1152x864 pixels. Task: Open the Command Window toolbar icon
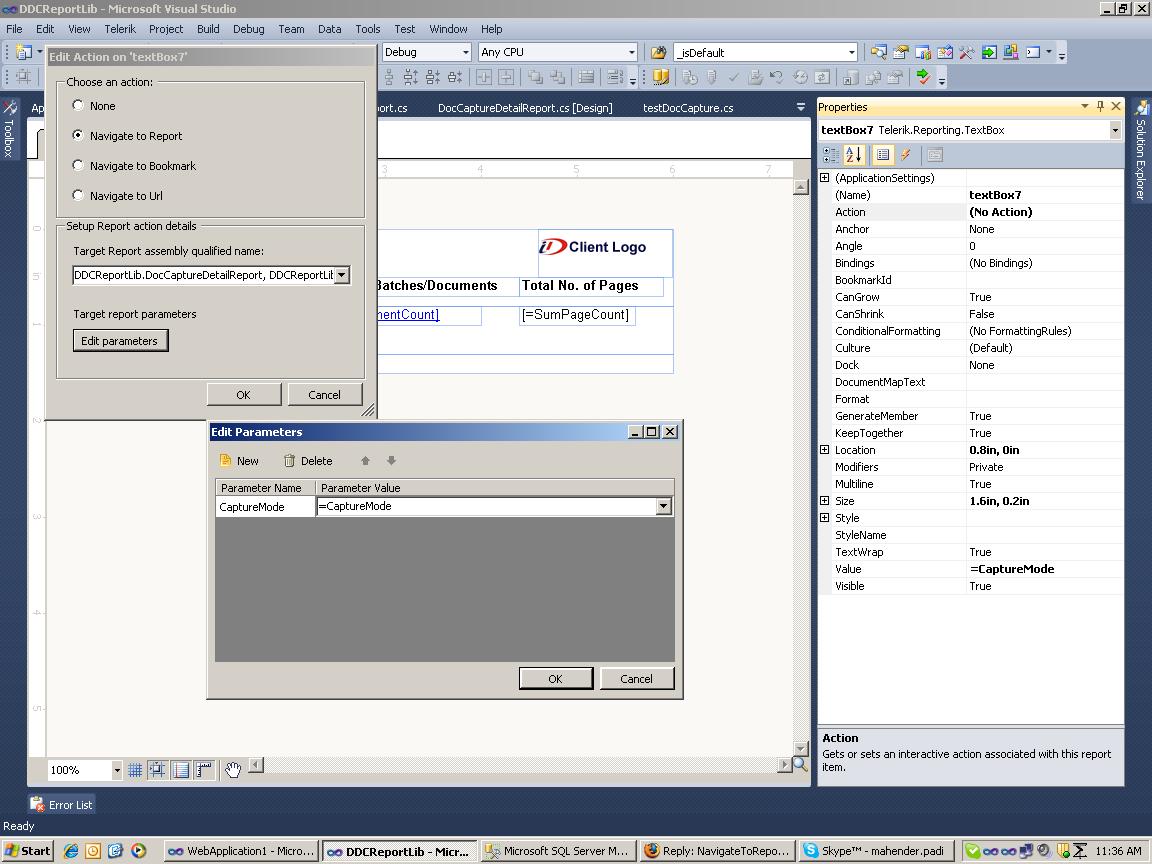(1033, 52)
